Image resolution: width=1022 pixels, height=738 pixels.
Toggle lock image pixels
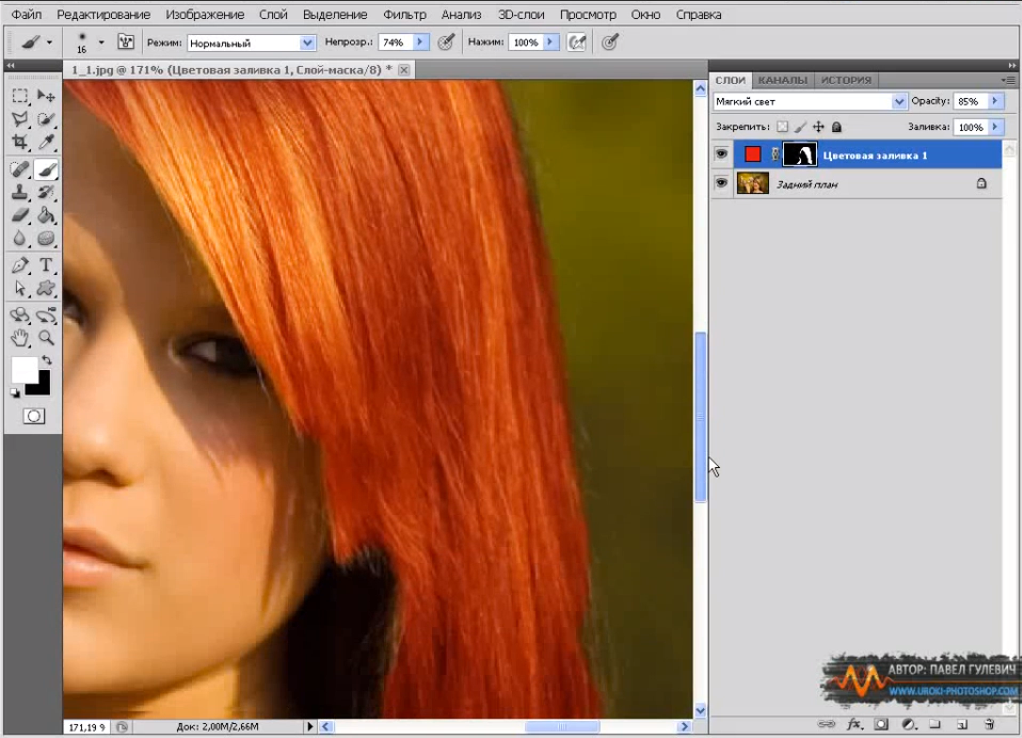[800, 127]
